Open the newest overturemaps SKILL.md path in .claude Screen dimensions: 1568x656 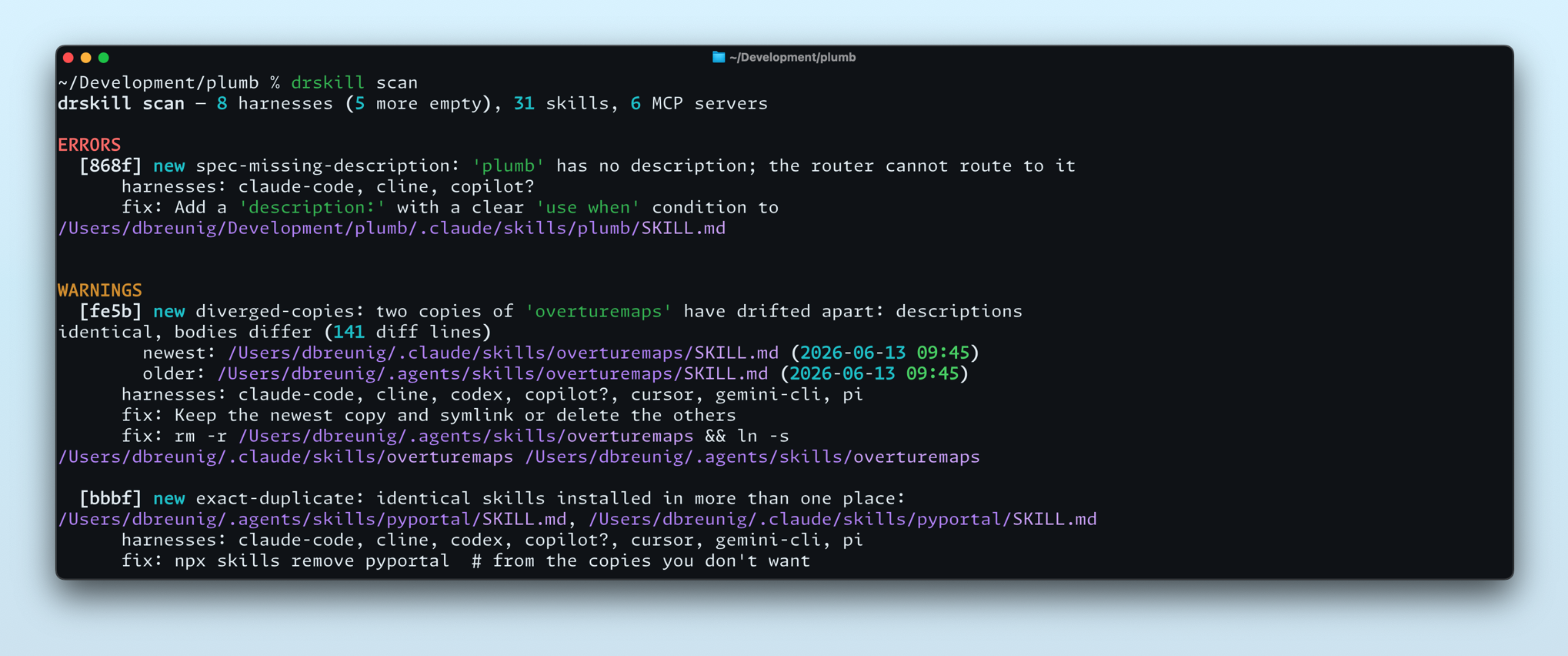(x=503, y=353)
